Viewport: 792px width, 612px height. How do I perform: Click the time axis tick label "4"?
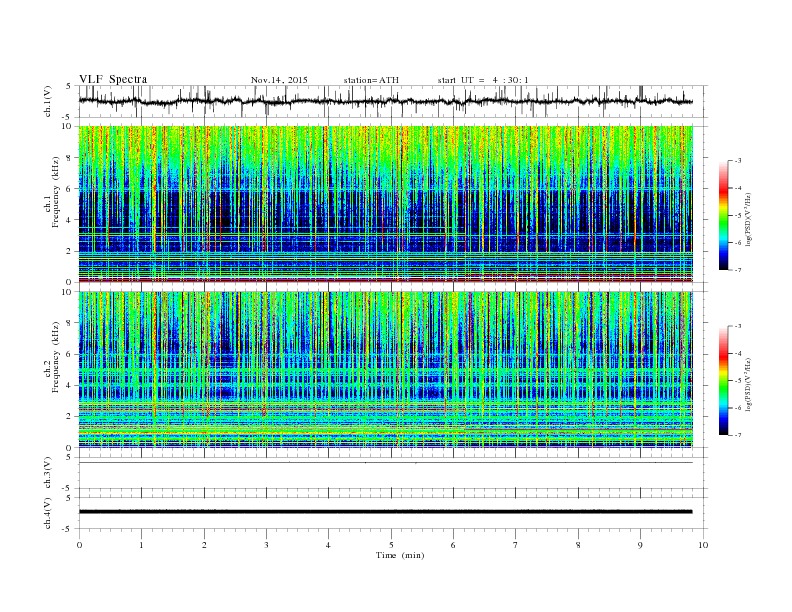tap(329, 545)
